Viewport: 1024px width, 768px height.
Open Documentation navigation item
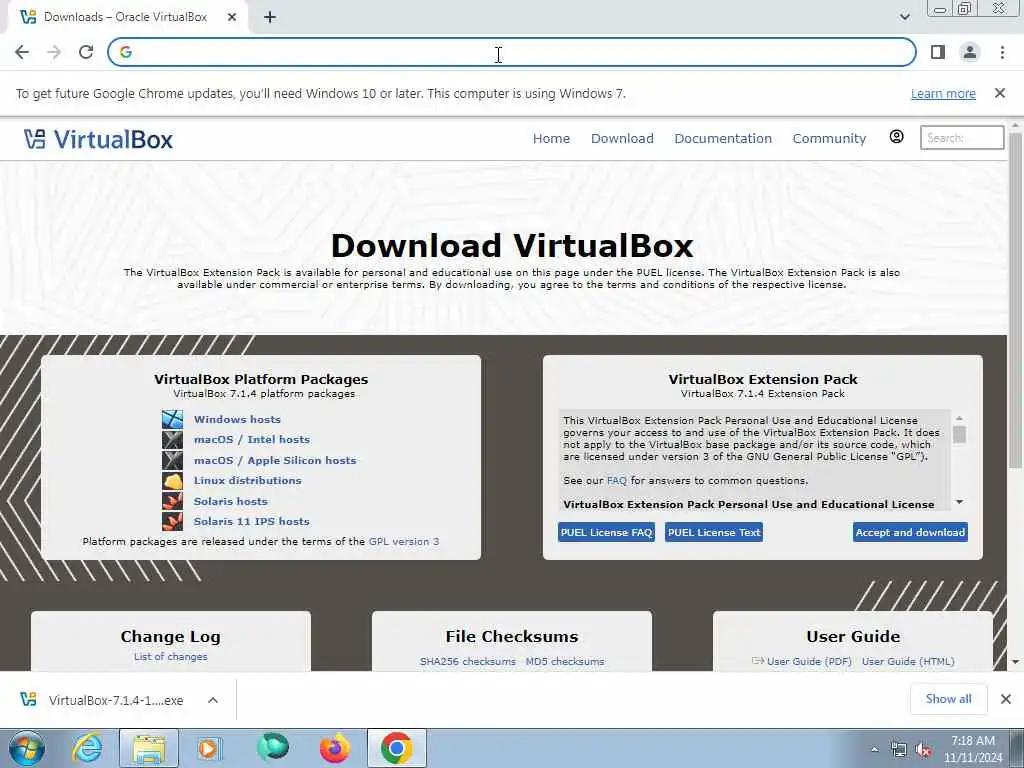(x=723, y=138)
